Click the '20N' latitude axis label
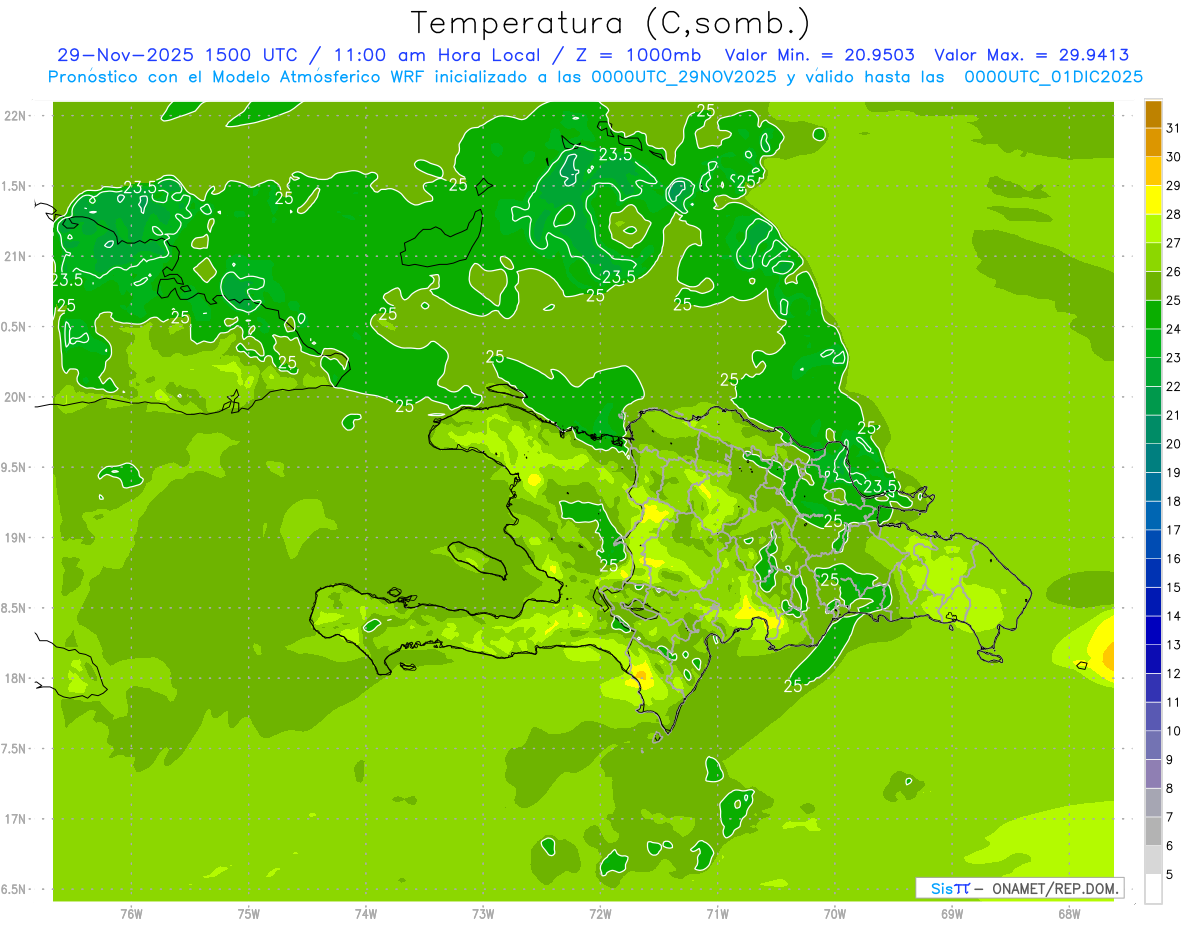The height and width of the screenshot is (927, 1200). 15,397
